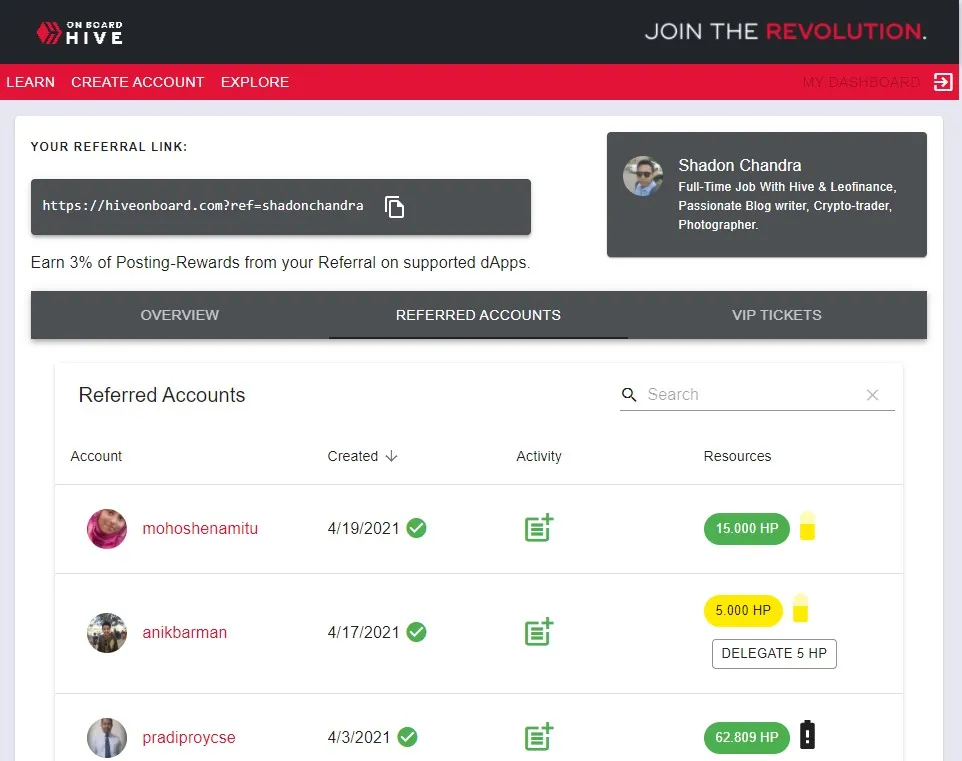Image resolution: width=962 pixels, height=761 pixels.
Task: Click the verified checkmark beside 4/3/2021
Action: click(x=407, y=736)
